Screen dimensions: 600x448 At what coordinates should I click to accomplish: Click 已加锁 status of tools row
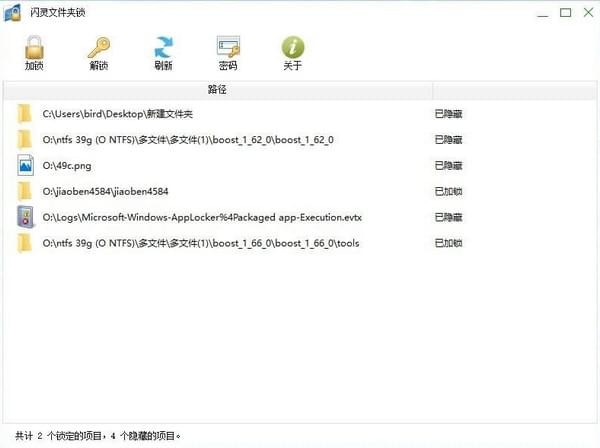(448, 243)
